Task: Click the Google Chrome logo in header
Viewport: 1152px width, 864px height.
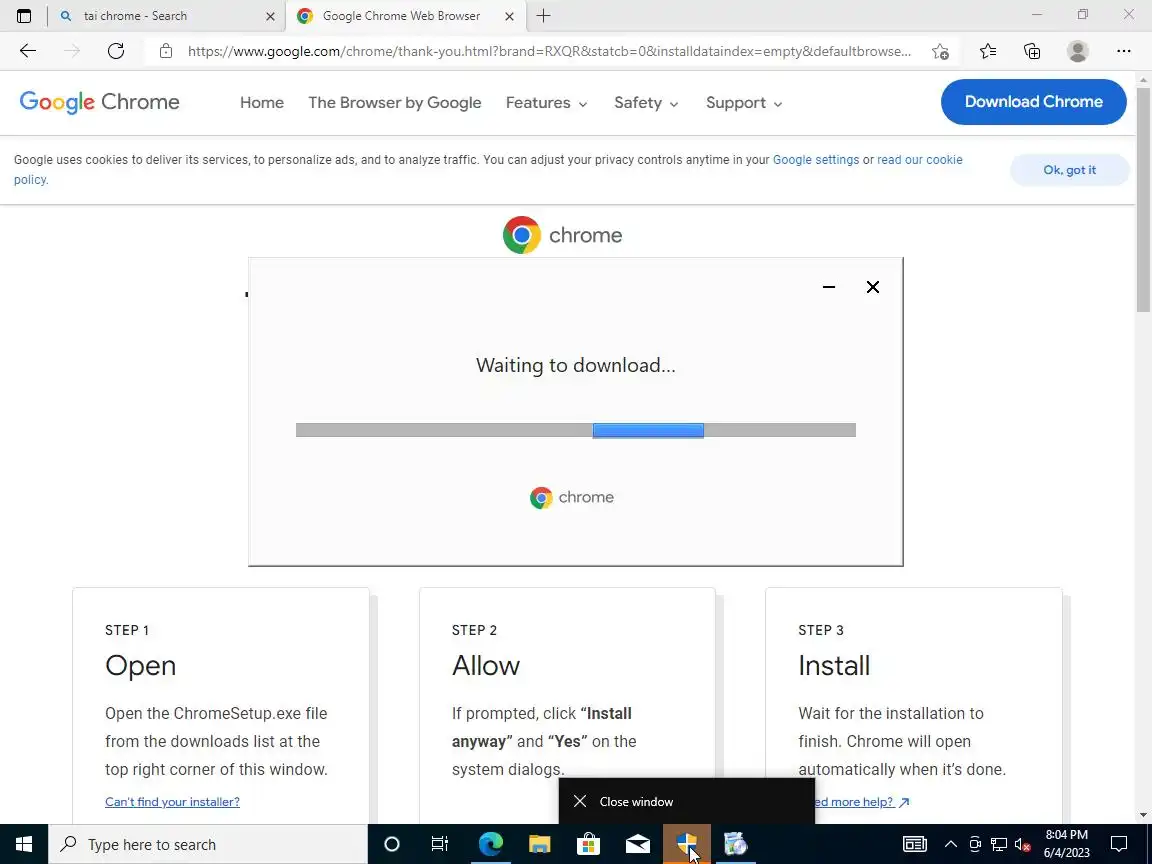Action: coord(99,102)
